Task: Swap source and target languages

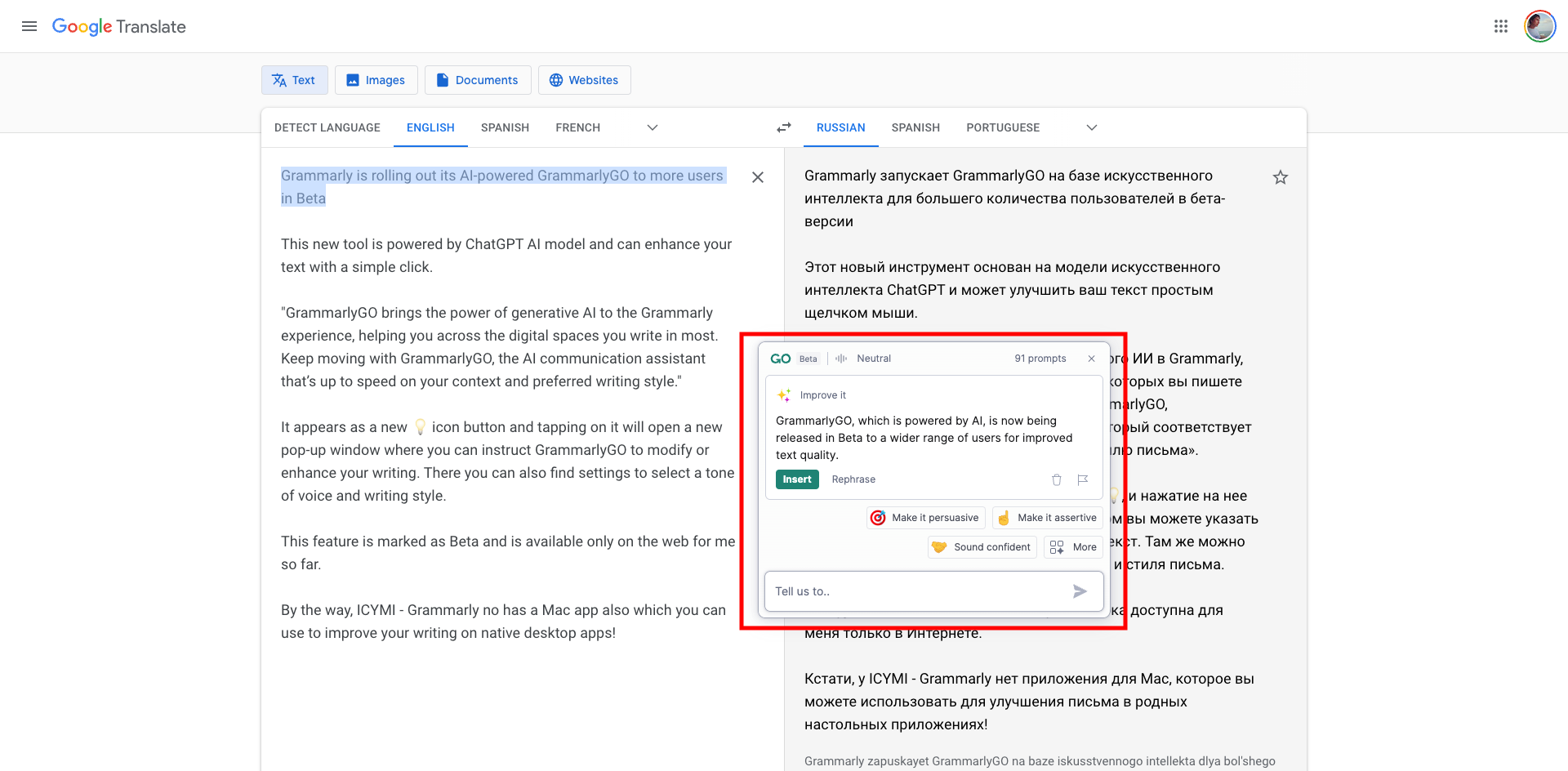Action: point(784,127)
